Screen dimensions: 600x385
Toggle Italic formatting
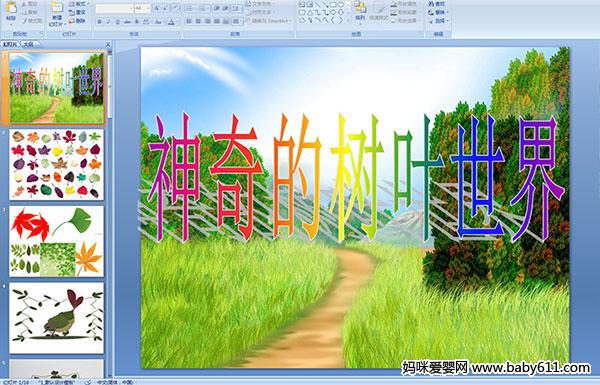pyautogui.click(x=109, y=22)
